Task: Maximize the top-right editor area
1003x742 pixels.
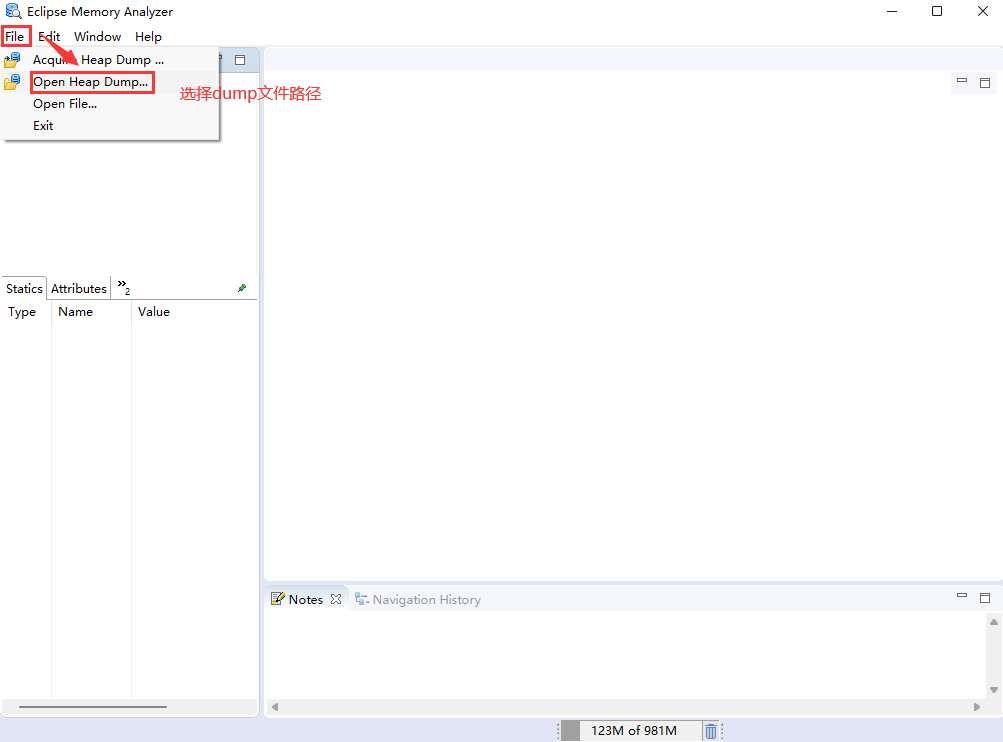Action: click(x=985, y=83)
